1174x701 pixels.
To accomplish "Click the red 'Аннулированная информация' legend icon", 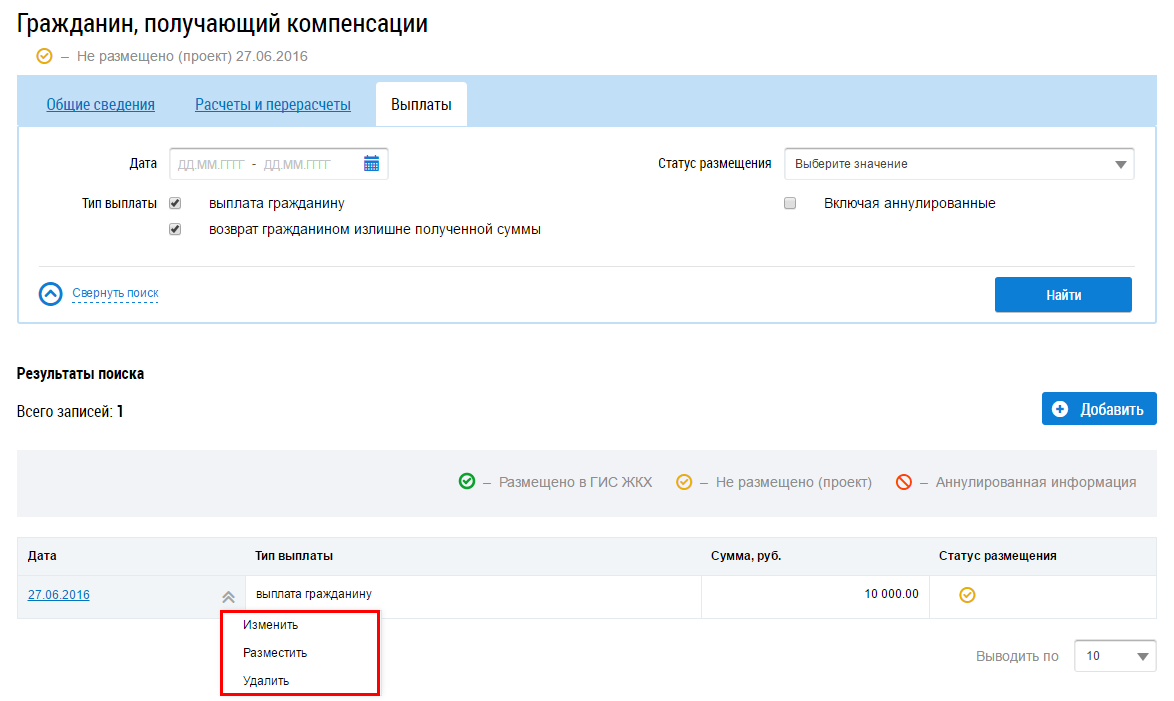I will click(x=904, y=482).
